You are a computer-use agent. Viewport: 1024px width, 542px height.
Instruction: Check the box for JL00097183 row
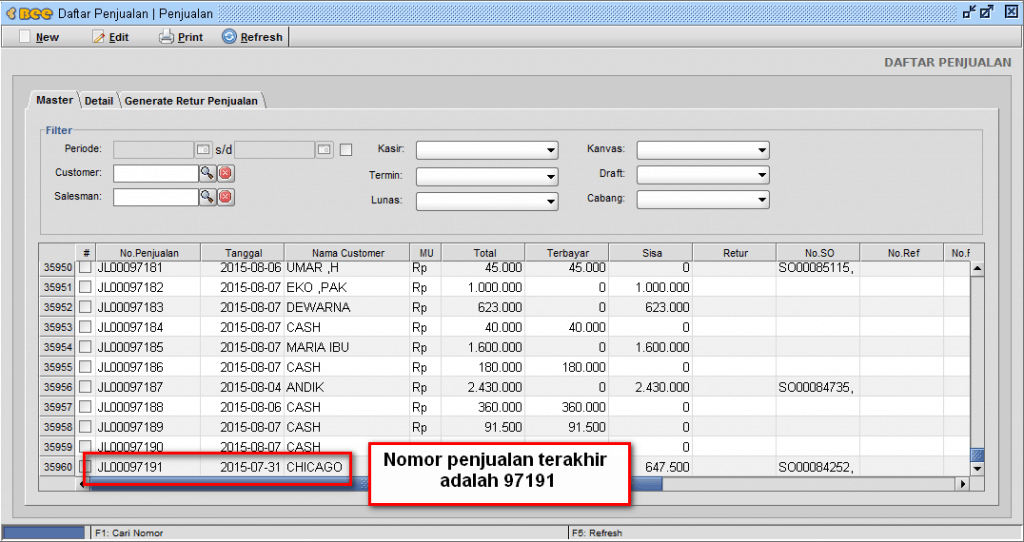pos(86,307)
